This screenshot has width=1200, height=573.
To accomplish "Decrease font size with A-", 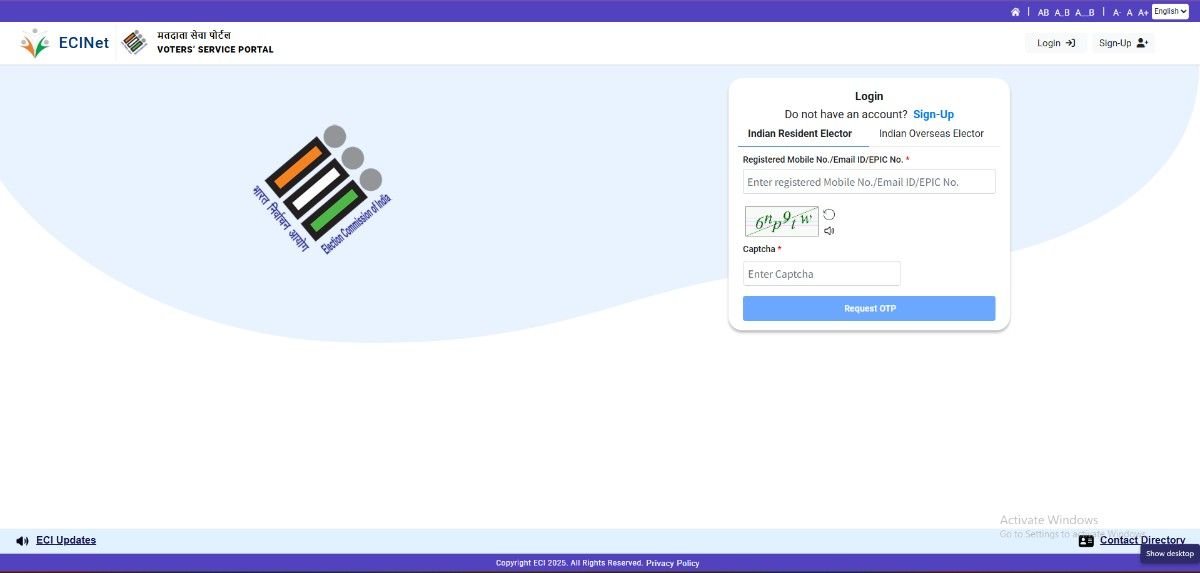I will [1117, 13].
